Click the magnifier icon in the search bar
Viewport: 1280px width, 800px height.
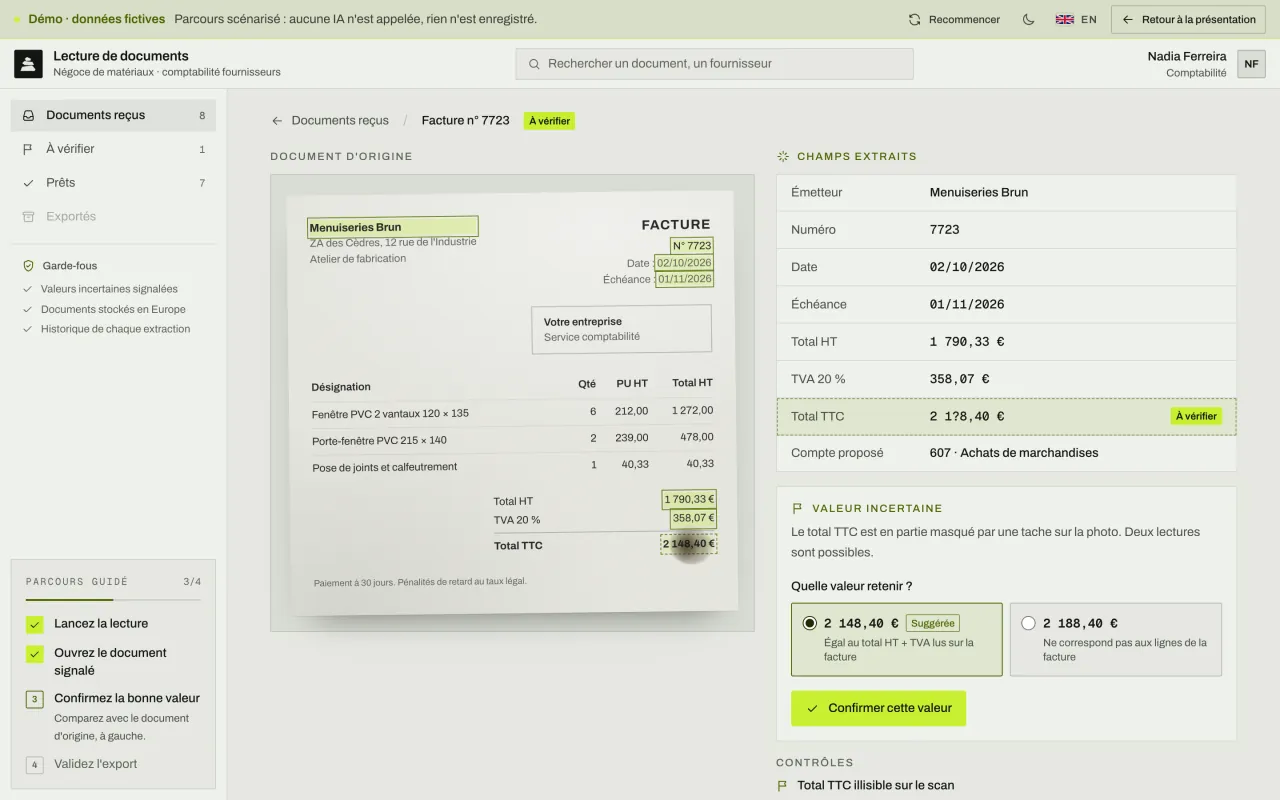click(535, 64)
